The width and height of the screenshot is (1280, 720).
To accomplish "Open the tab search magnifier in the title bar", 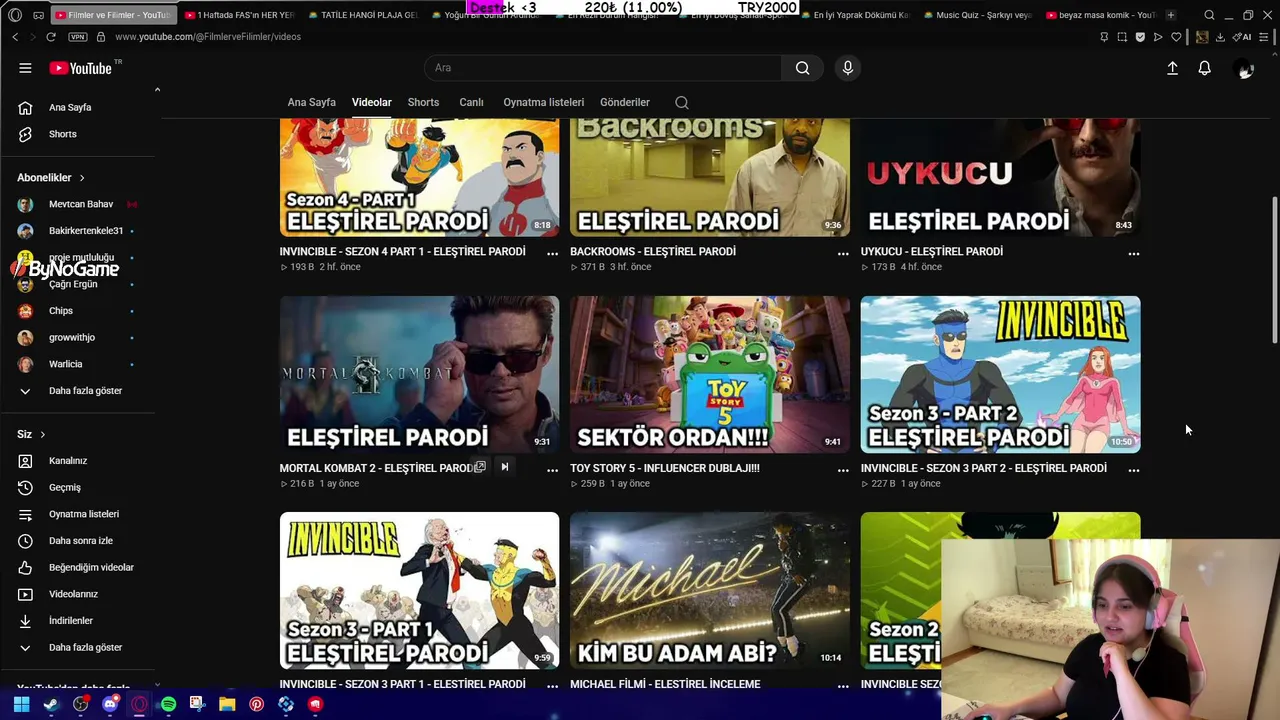I will click(x=1209, y=15).
